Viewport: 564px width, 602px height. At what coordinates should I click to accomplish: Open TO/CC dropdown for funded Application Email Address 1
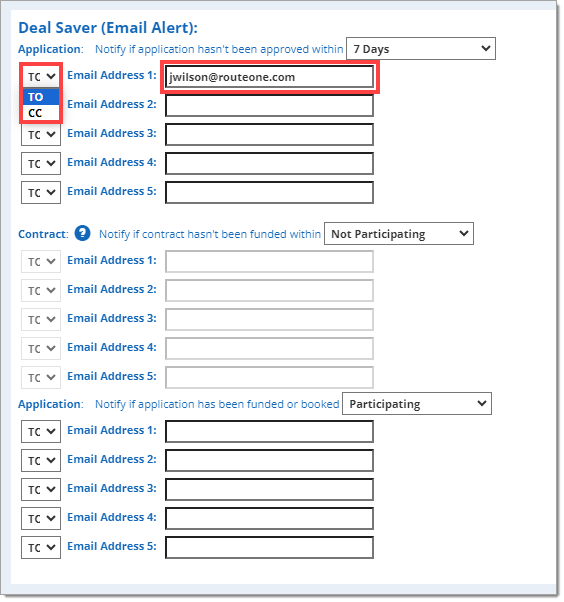pyautogui.click(x=41, y=432)
